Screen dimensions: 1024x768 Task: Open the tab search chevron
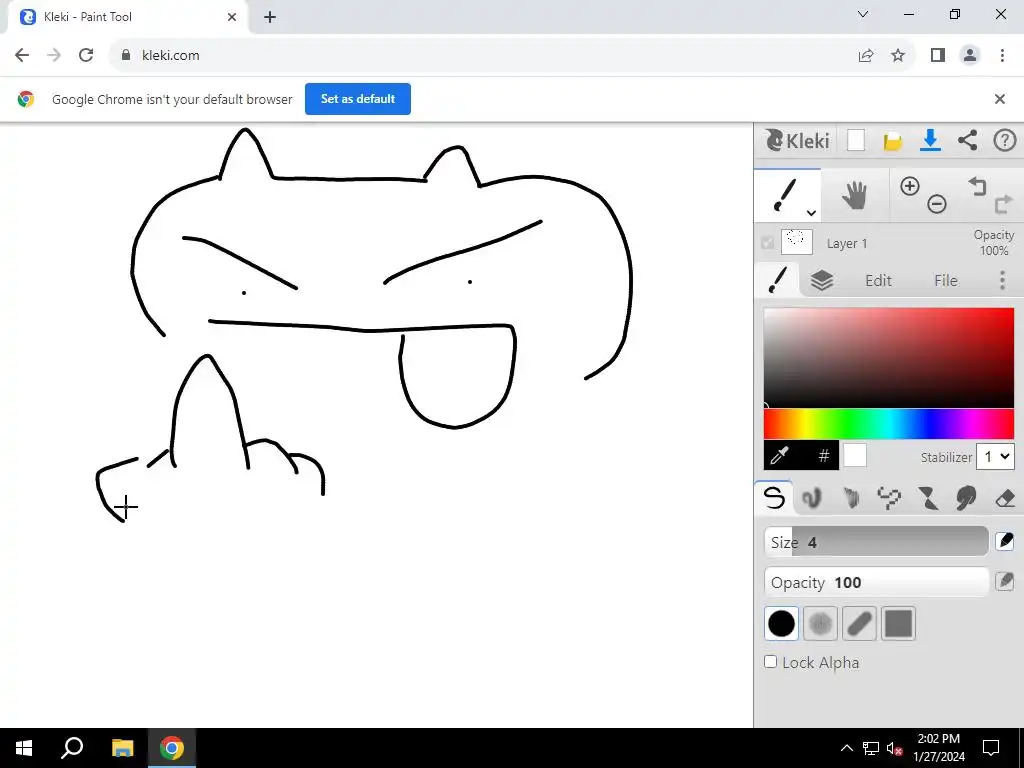tap(863, 14)
